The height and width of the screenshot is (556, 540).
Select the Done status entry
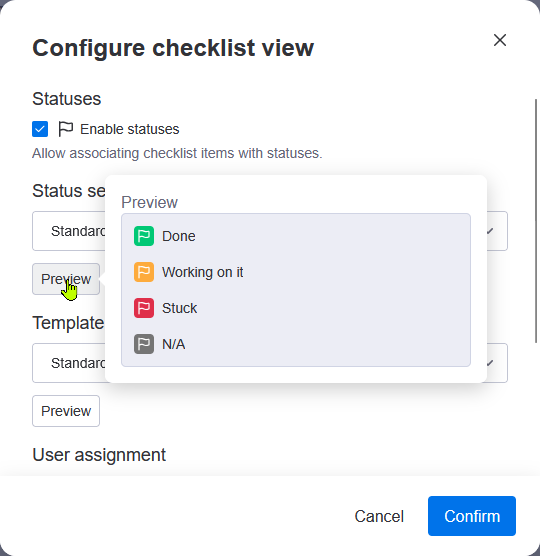(x=296, y=236)
